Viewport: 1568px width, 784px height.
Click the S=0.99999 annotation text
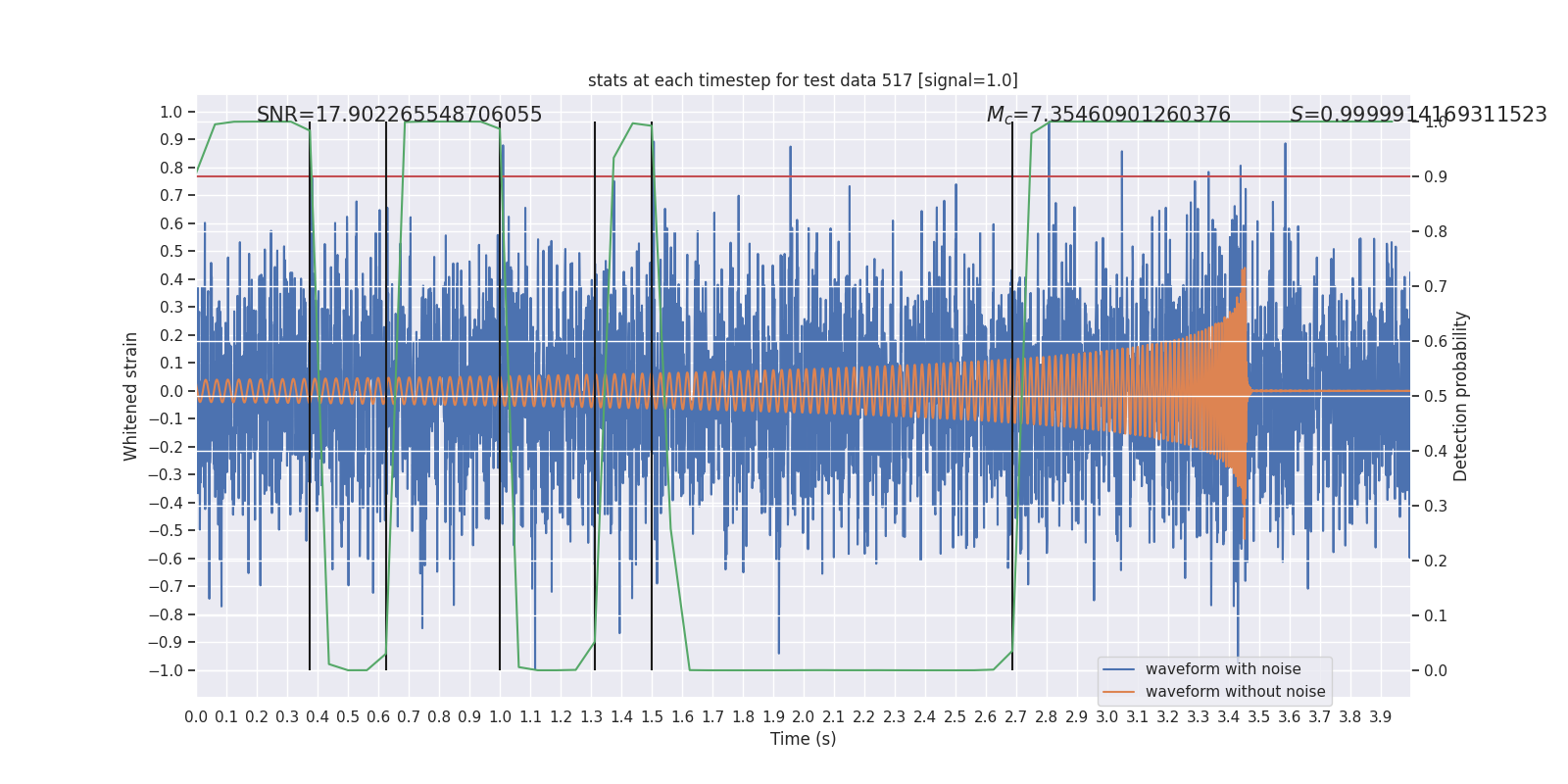pyautogui.click(x=1418, y=115)
